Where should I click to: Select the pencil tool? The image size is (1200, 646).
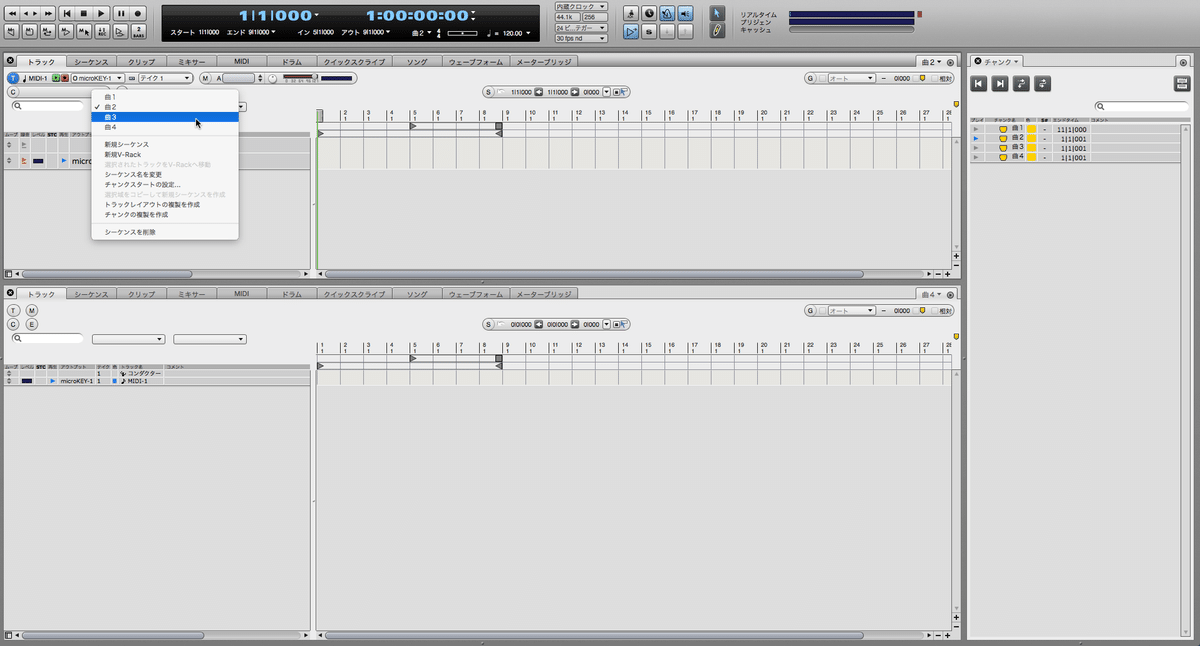717,32
